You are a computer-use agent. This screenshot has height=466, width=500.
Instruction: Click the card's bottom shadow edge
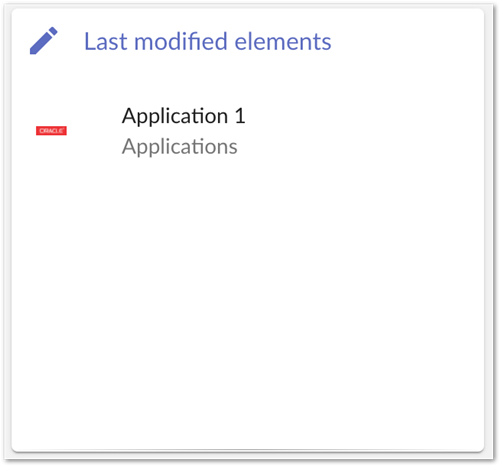pyautogui.click(x=247, y=451)
